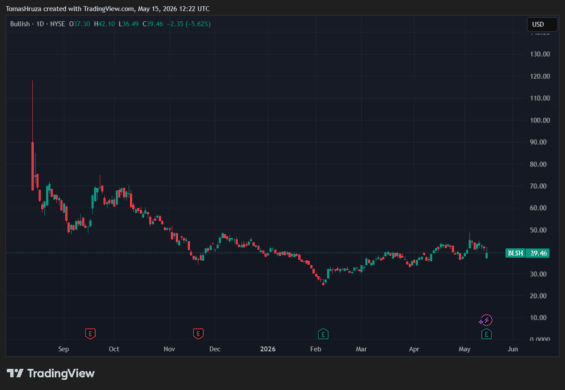565x390 pixels.
Task: Click the 10.00 price axis label
Action: pos(538,318)
